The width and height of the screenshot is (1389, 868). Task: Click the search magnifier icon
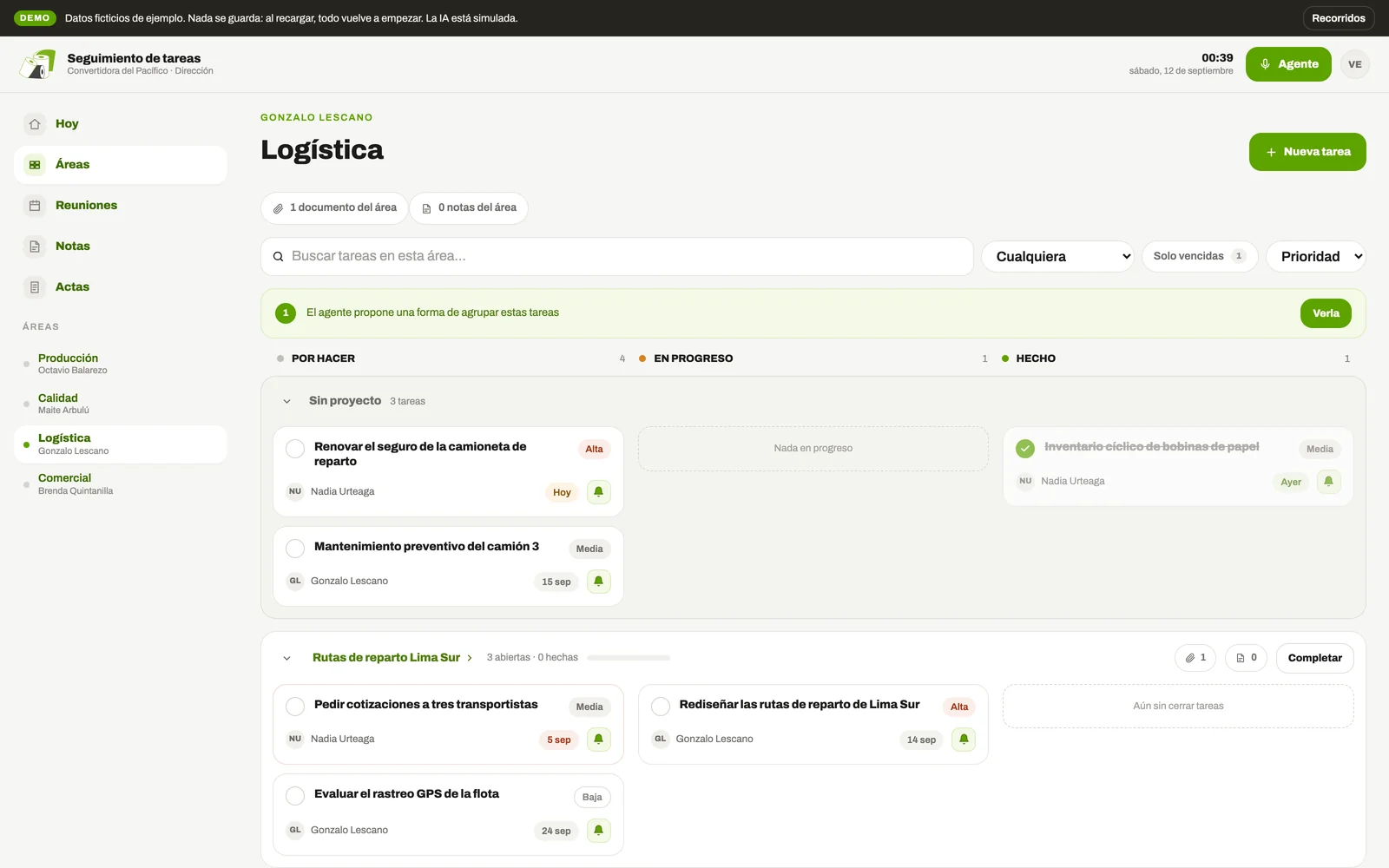(x=279, y=257)
